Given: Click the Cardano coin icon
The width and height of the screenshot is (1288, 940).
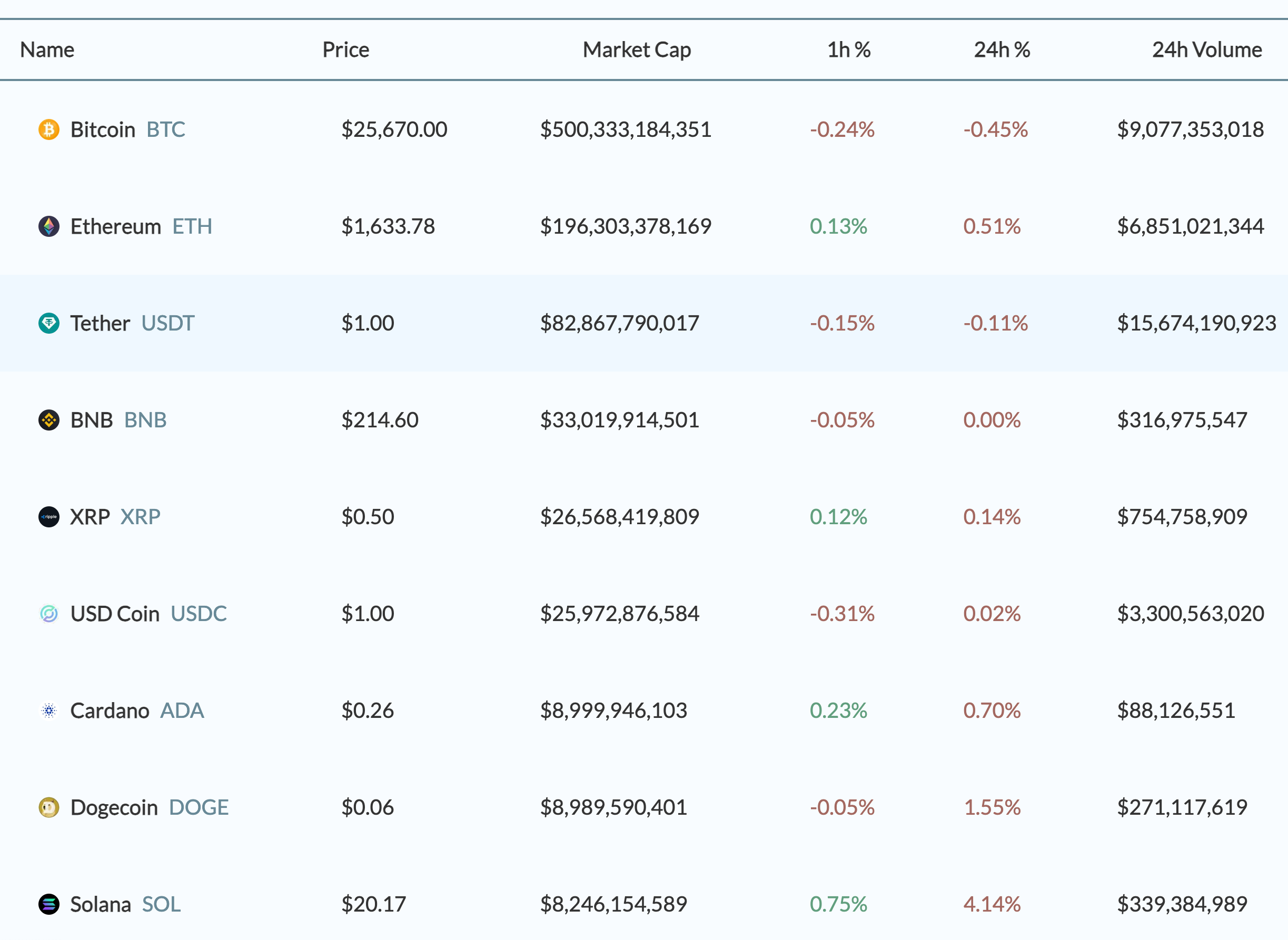Looking at the screenshot, I should tap(49, 710).
